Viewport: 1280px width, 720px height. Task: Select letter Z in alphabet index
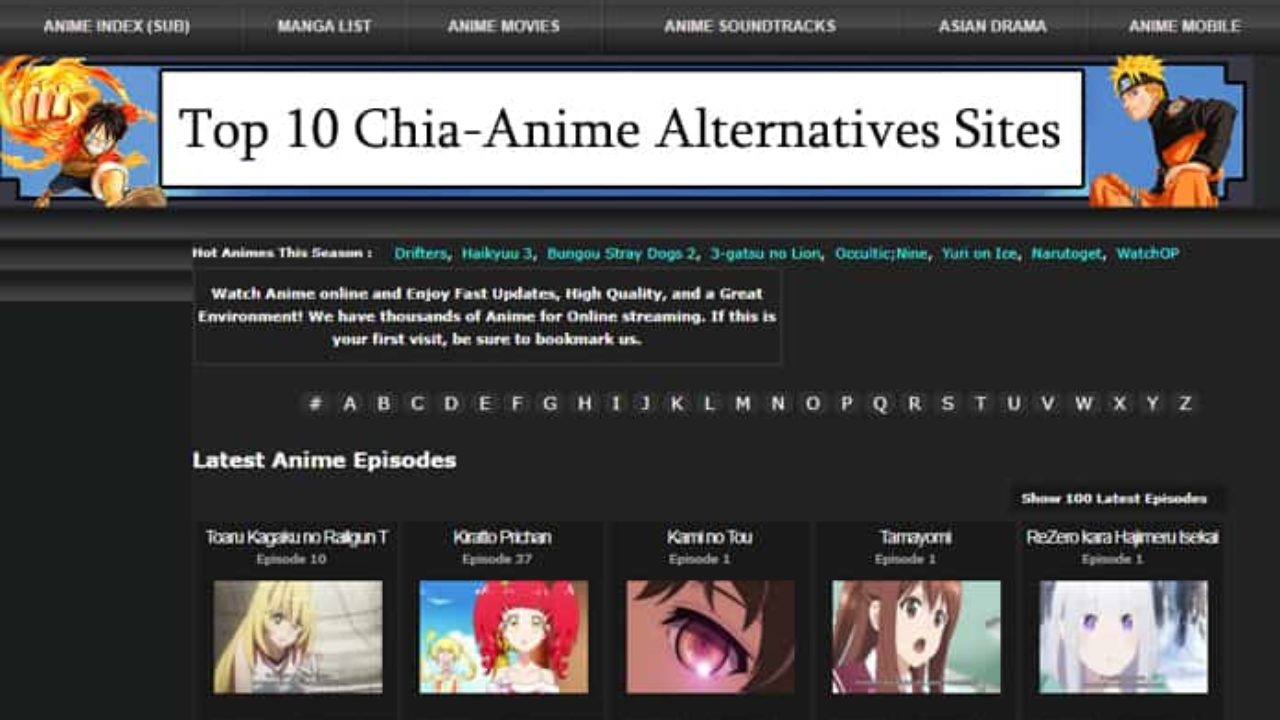click(1185, 404)
